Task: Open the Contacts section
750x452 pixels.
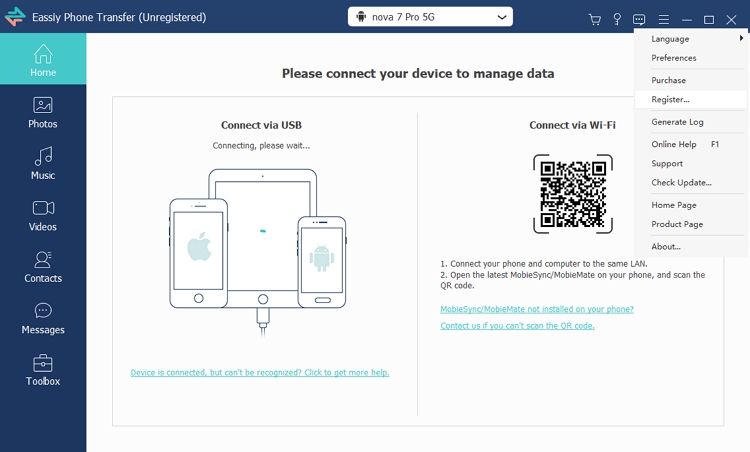Action: 43,267
